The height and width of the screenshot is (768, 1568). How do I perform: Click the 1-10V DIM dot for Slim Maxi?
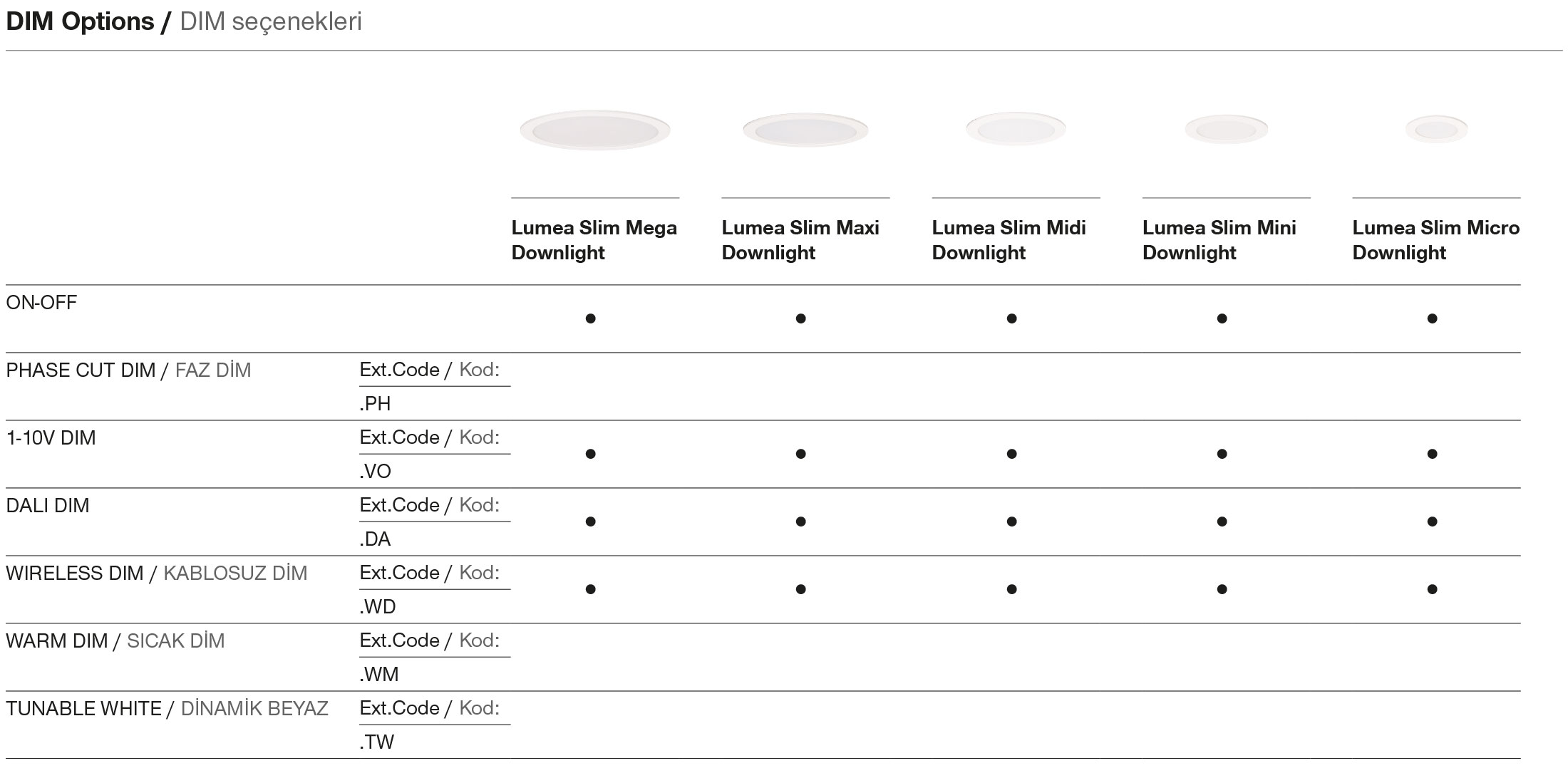800,454
